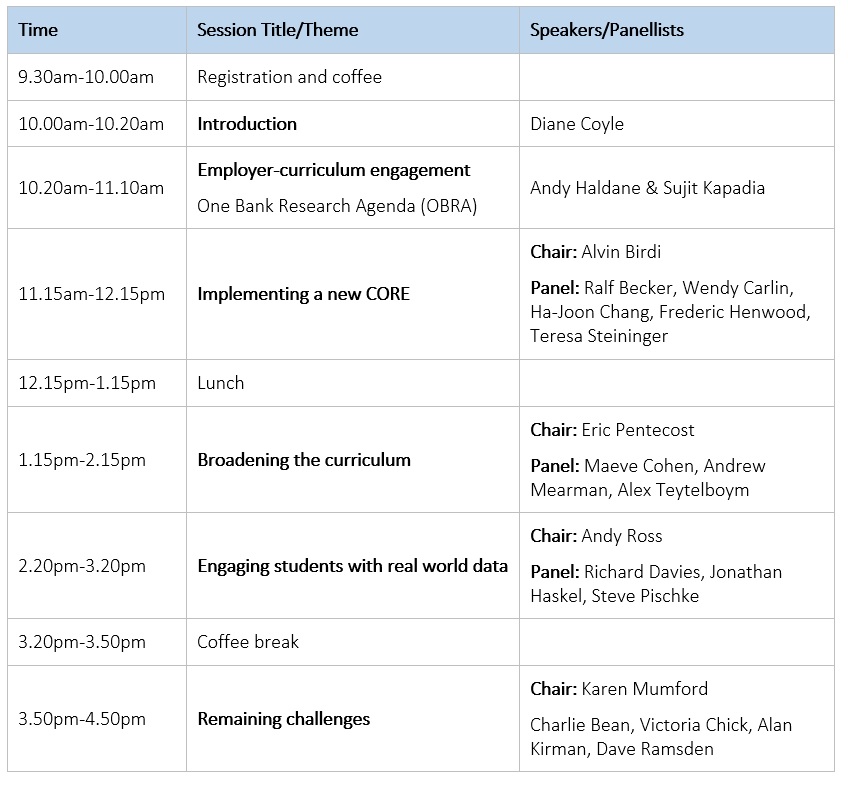Click the Chair: Alvin Birdi line

point(595,252)
